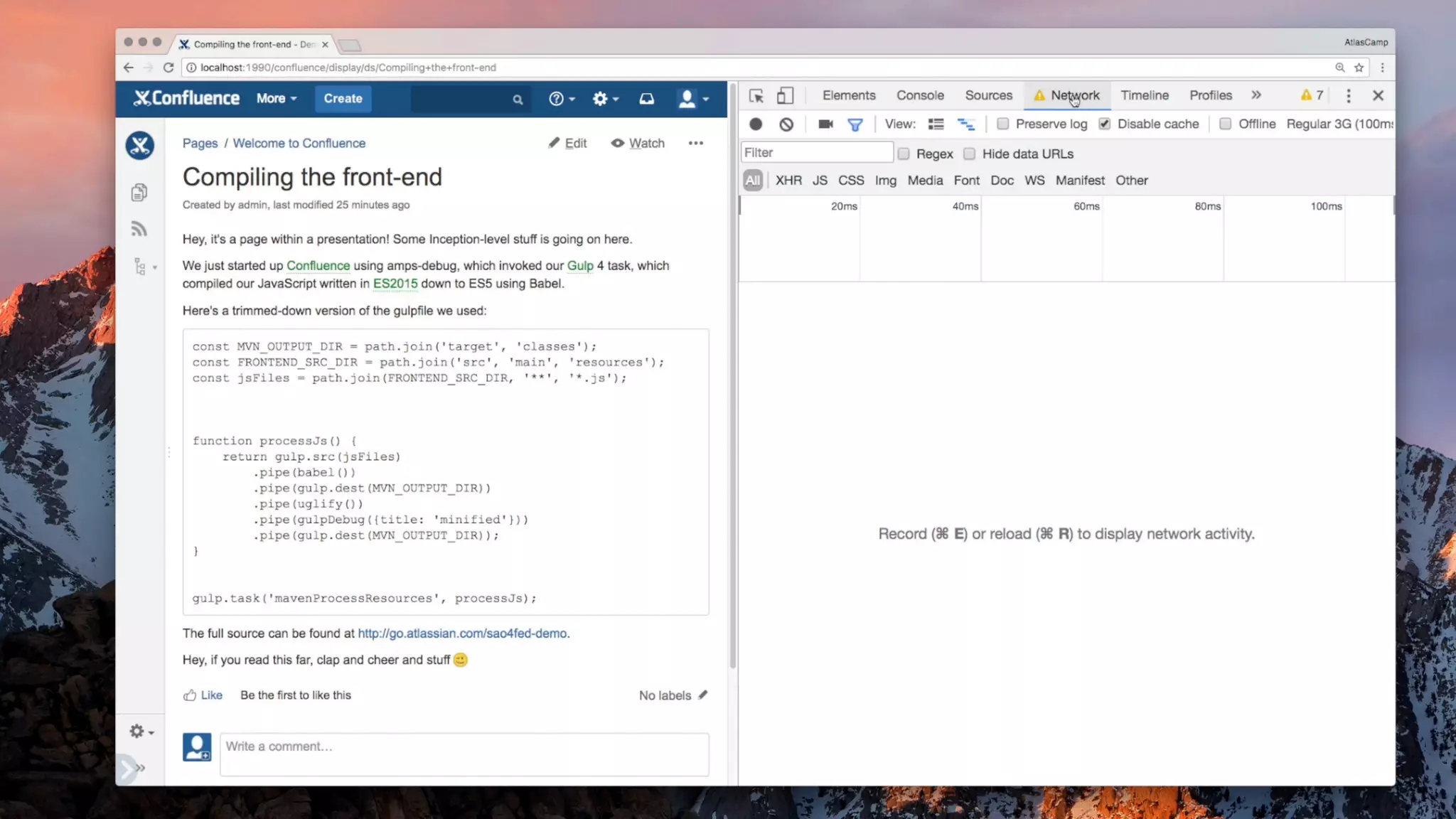Screen dimensions: 1456x819
Task: Enable the Hide data URLs checkbox
Action: (x=969, y=154)
